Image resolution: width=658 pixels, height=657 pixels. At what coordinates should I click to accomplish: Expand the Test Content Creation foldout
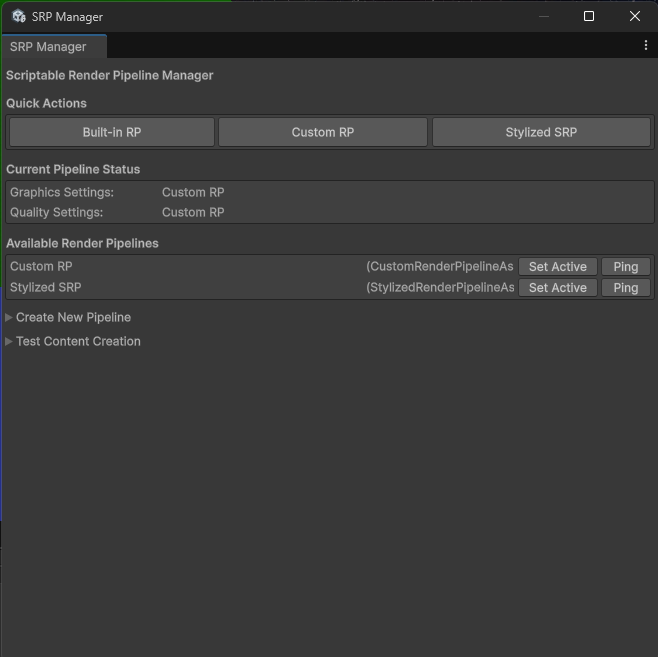78,341
